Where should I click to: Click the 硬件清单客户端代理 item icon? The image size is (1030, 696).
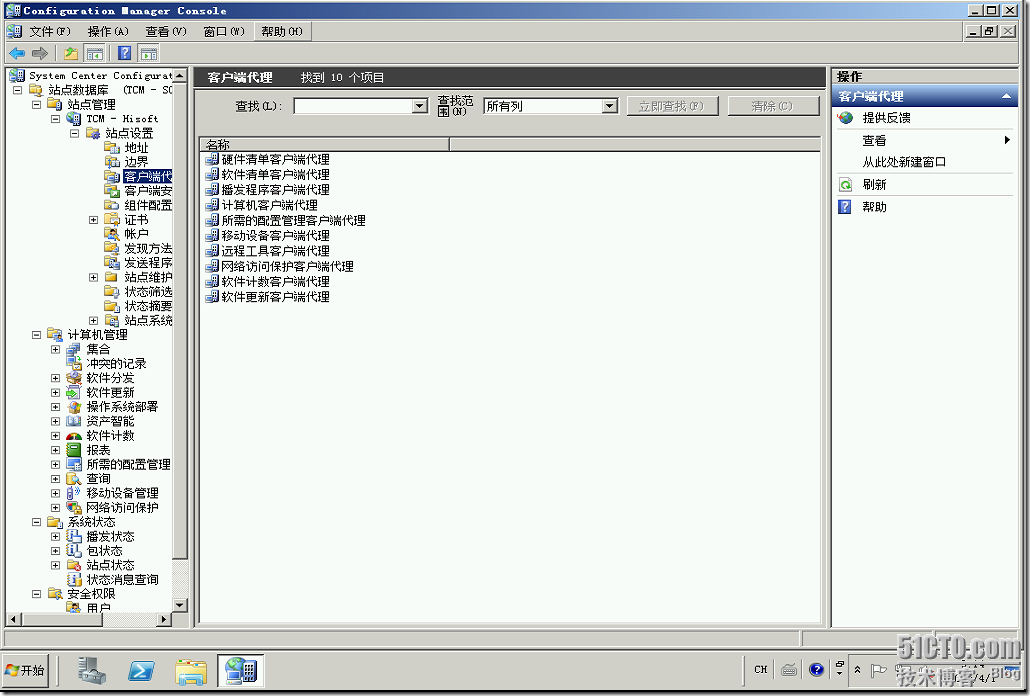[212, 159]
